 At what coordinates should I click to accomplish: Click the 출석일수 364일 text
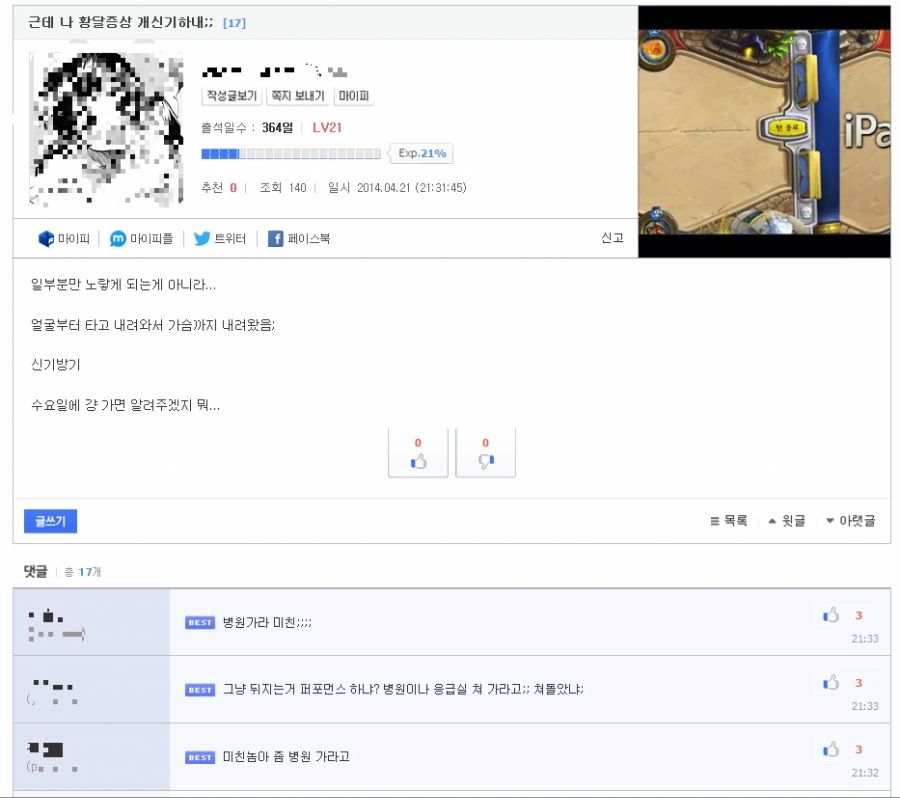click(x=247, y=127)
